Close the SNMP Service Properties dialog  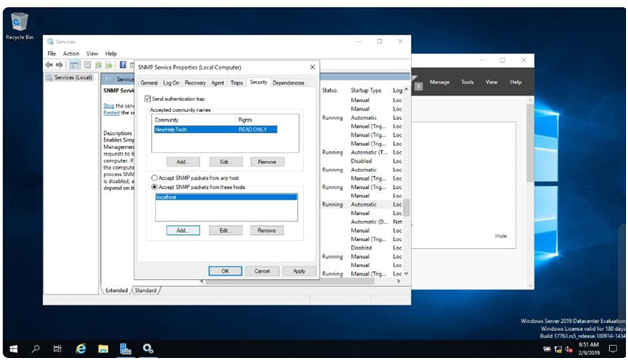[312, 67]
